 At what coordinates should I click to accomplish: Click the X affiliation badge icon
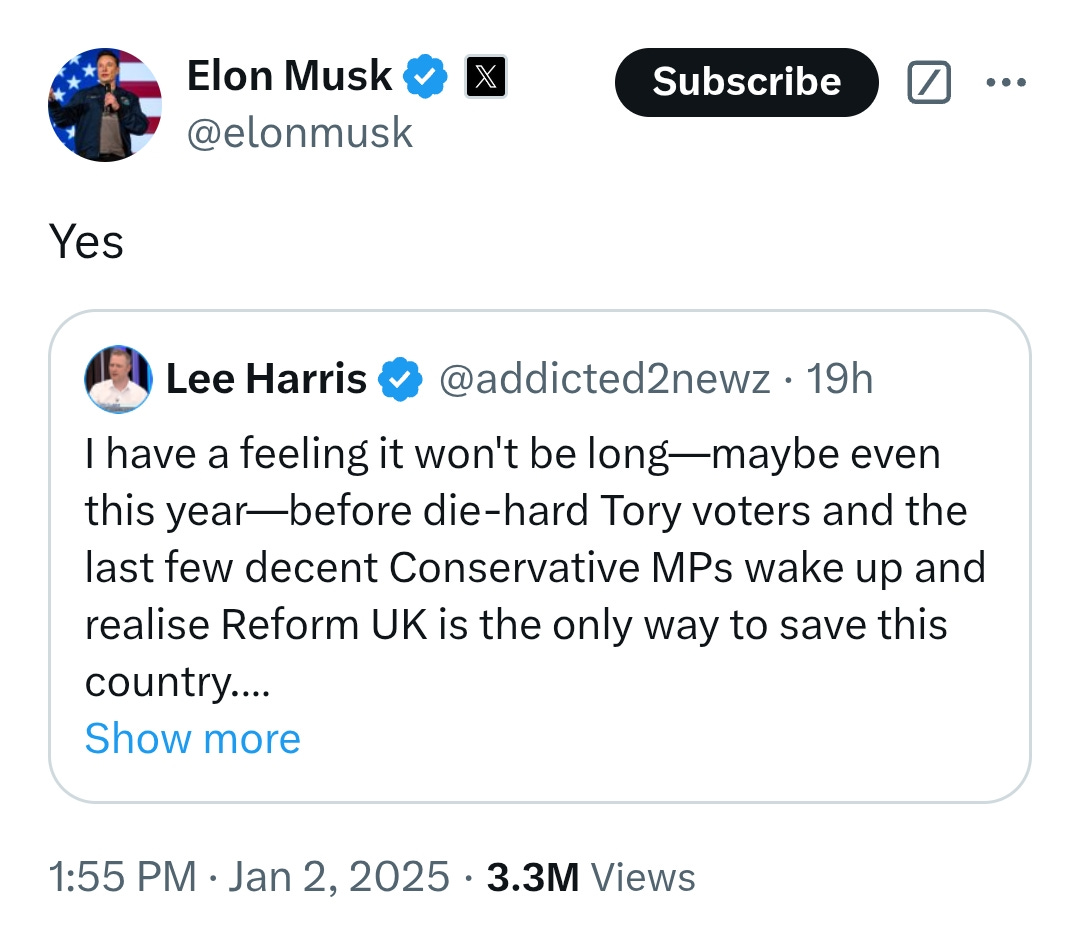click(x=486, y=78)
